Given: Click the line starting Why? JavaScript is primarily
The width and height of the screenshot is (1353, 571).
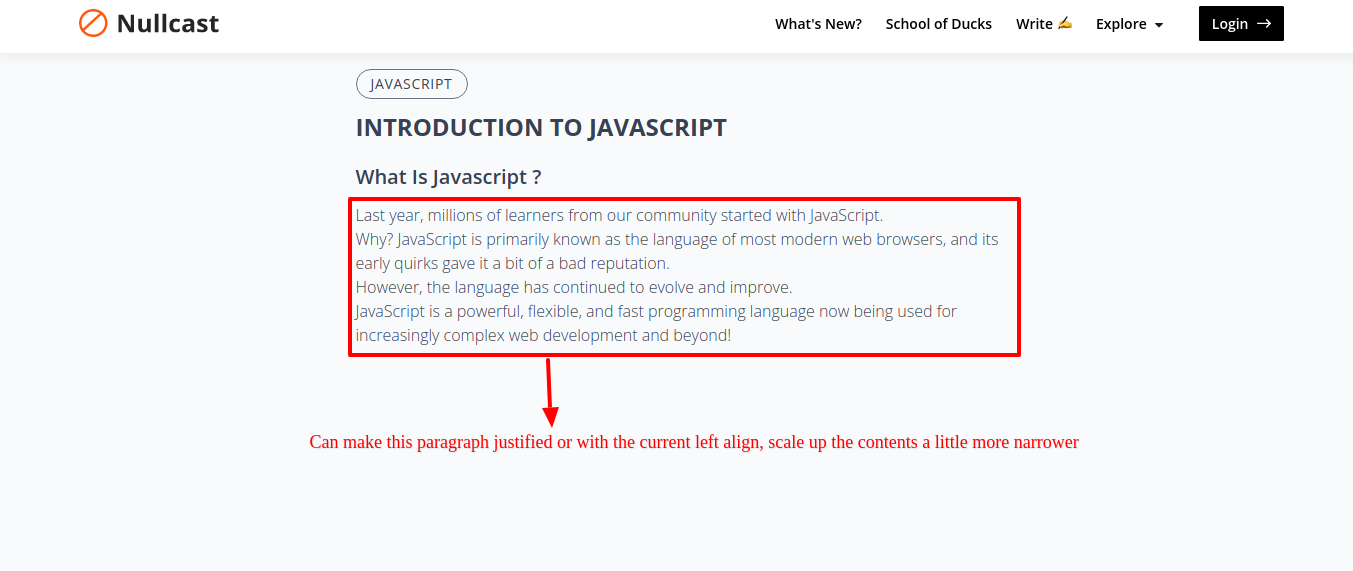Looking at the screenshot, I should (677, 239).
